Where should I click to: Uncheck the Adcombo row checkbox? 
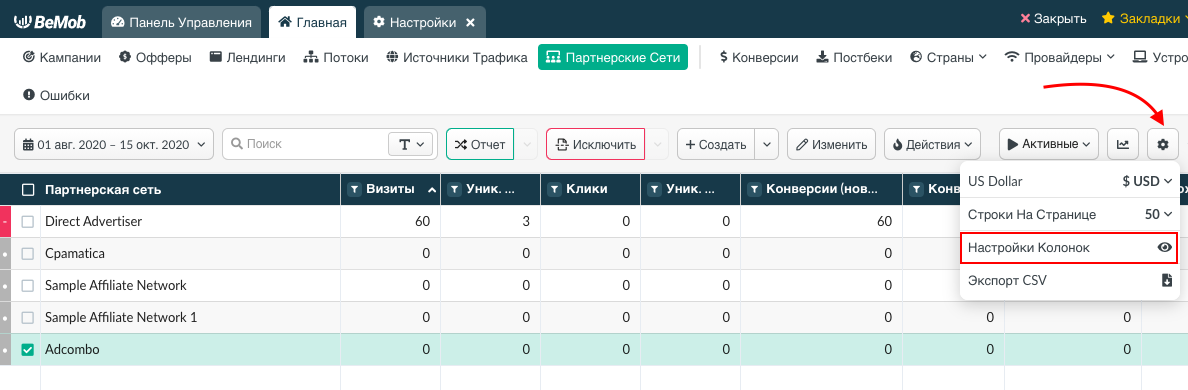(28, 350)
